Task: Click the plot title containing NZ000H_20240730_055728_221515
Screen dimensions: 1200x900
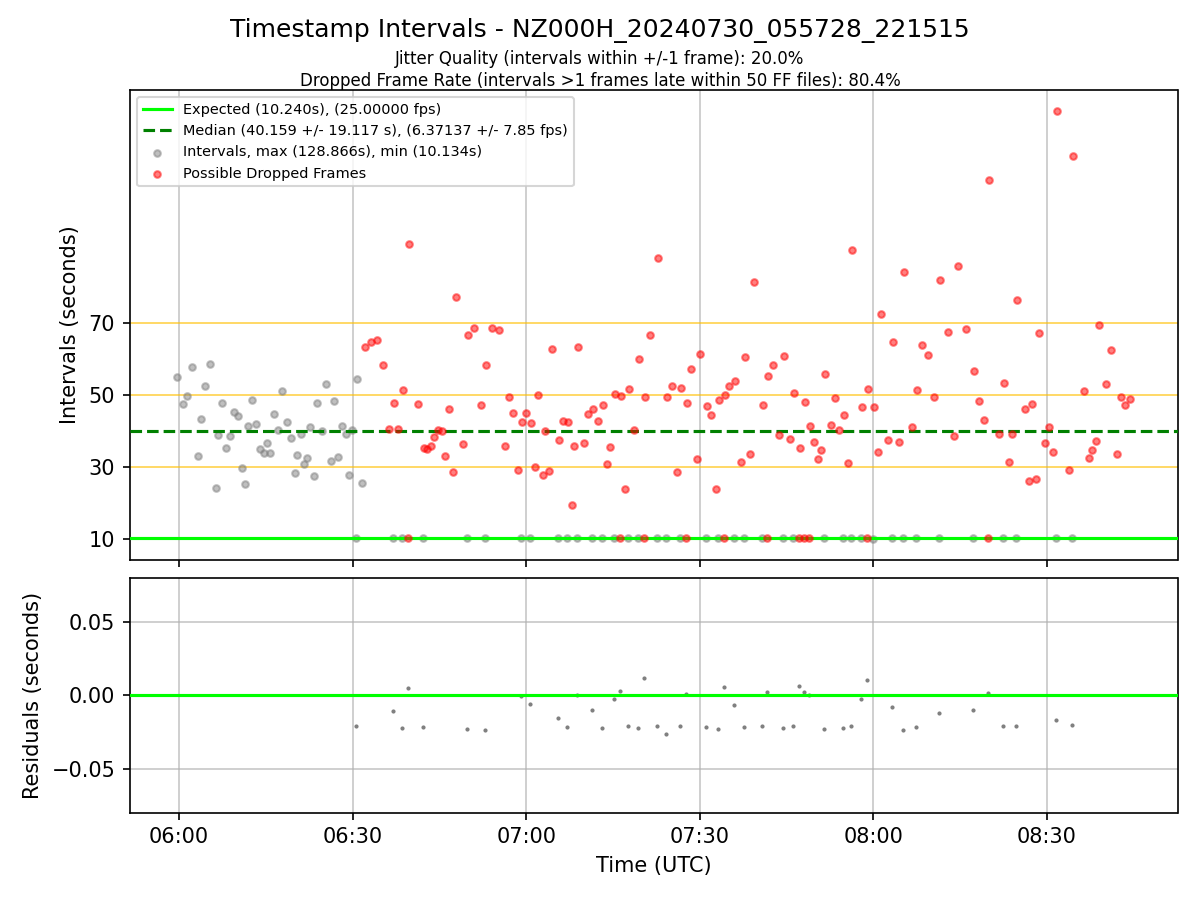Action: 599,29
